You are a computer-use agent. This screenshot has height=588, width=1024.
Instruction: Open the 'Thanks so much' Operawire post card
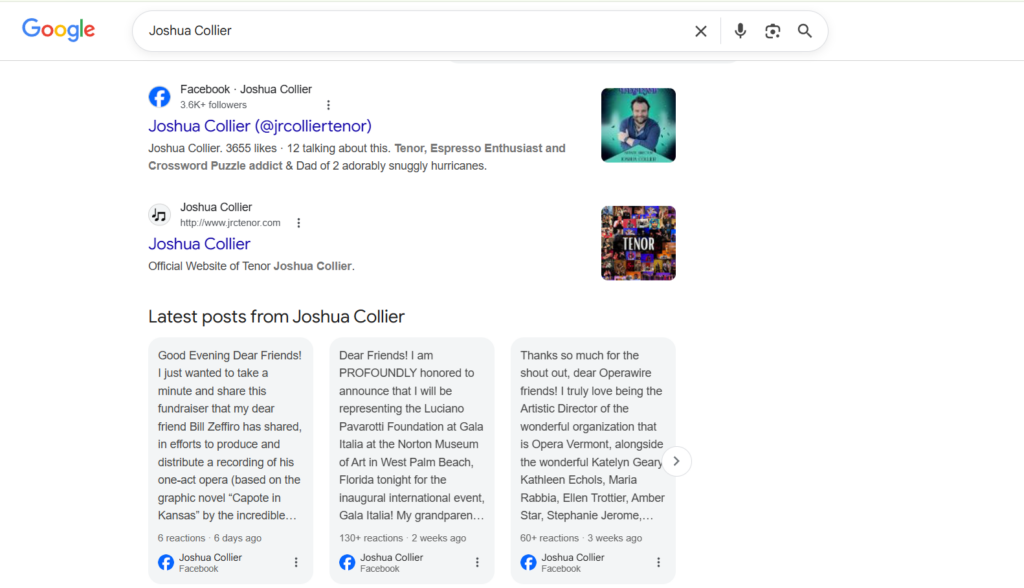click(x=593, y=461)
